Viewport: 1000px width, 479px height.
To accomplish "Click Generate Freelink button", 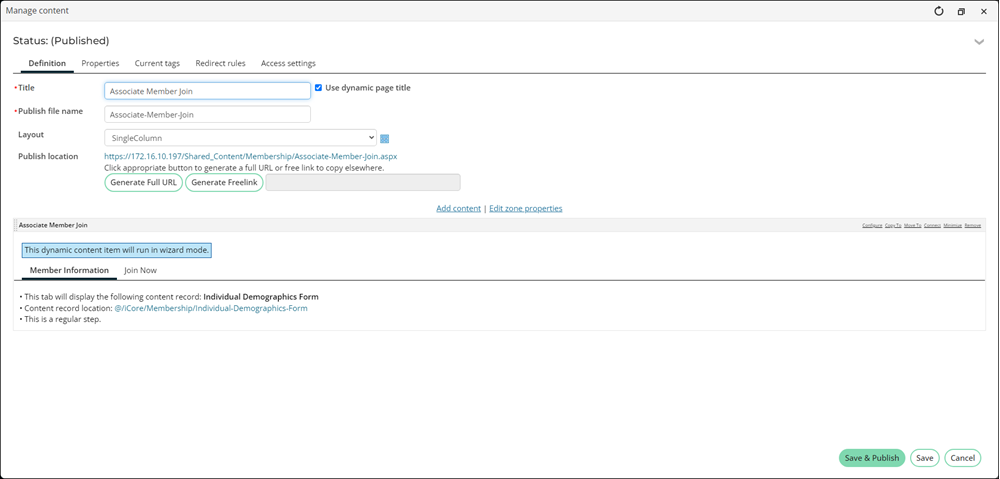I will coord(224,182).
